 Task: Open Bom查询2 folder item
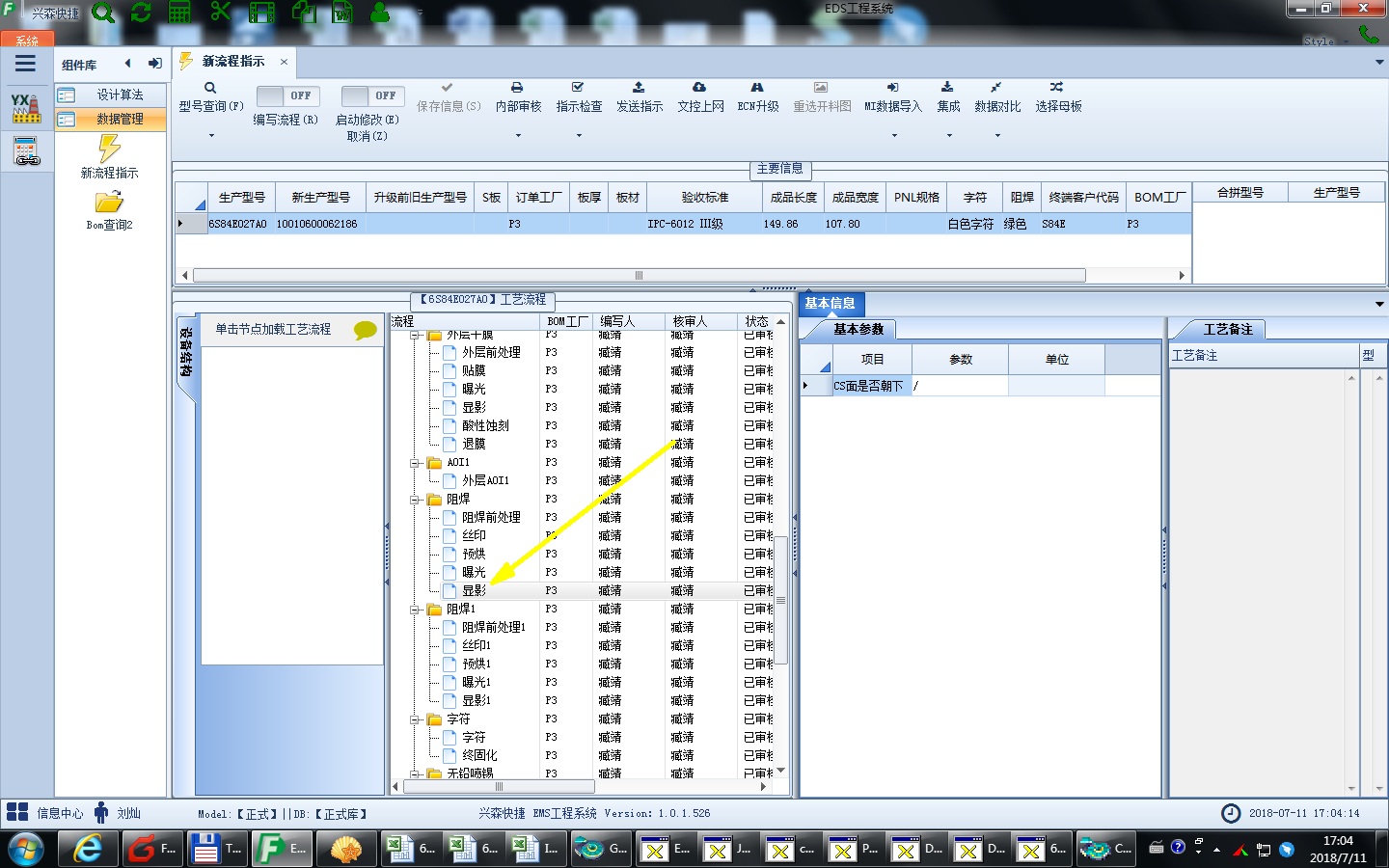pyautogui.click(x=109, y=210)
